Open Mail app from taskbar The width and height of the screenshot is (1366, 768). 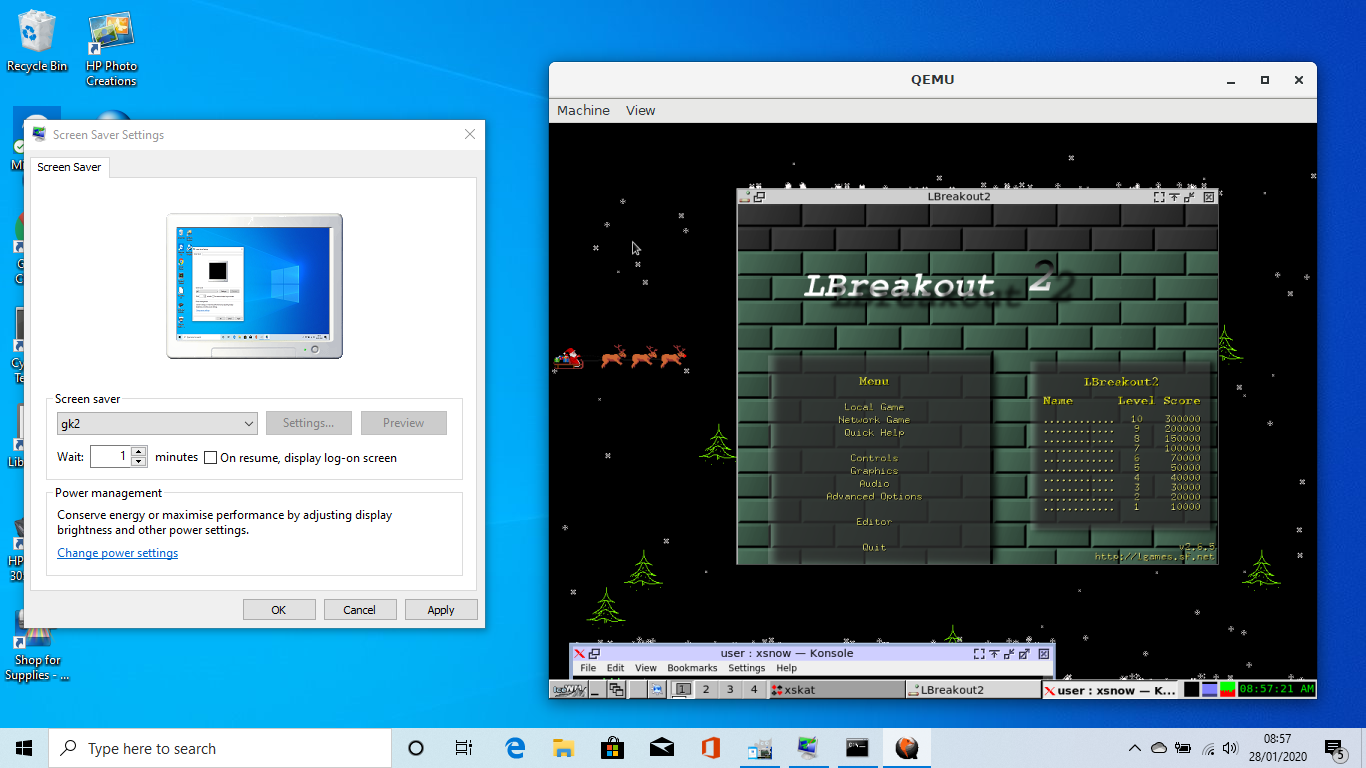coord(662,748)
